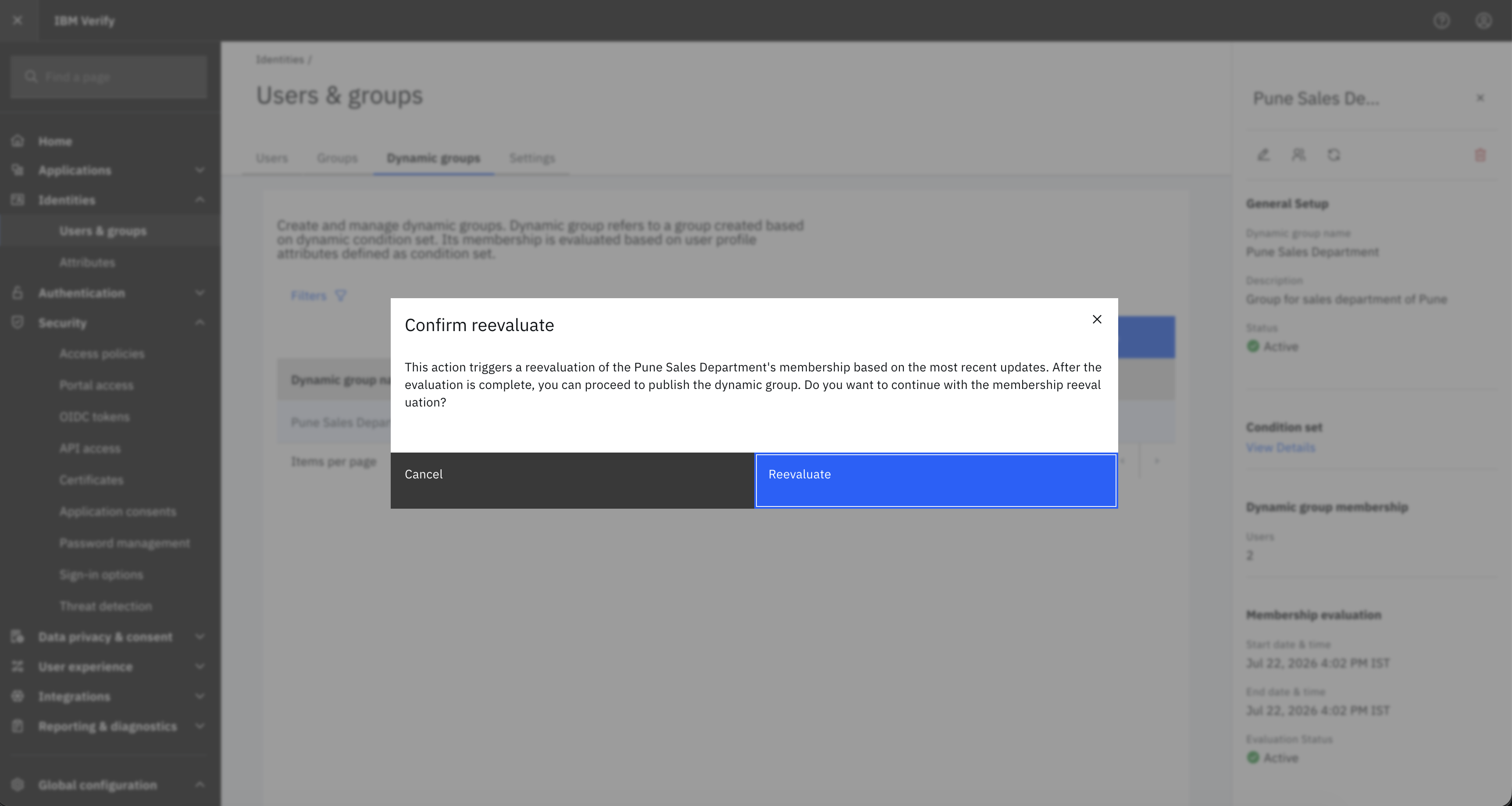The image size is (1512, 806).
Task: Click the members user icon in side panel
Action: [x=1298, y=155]
